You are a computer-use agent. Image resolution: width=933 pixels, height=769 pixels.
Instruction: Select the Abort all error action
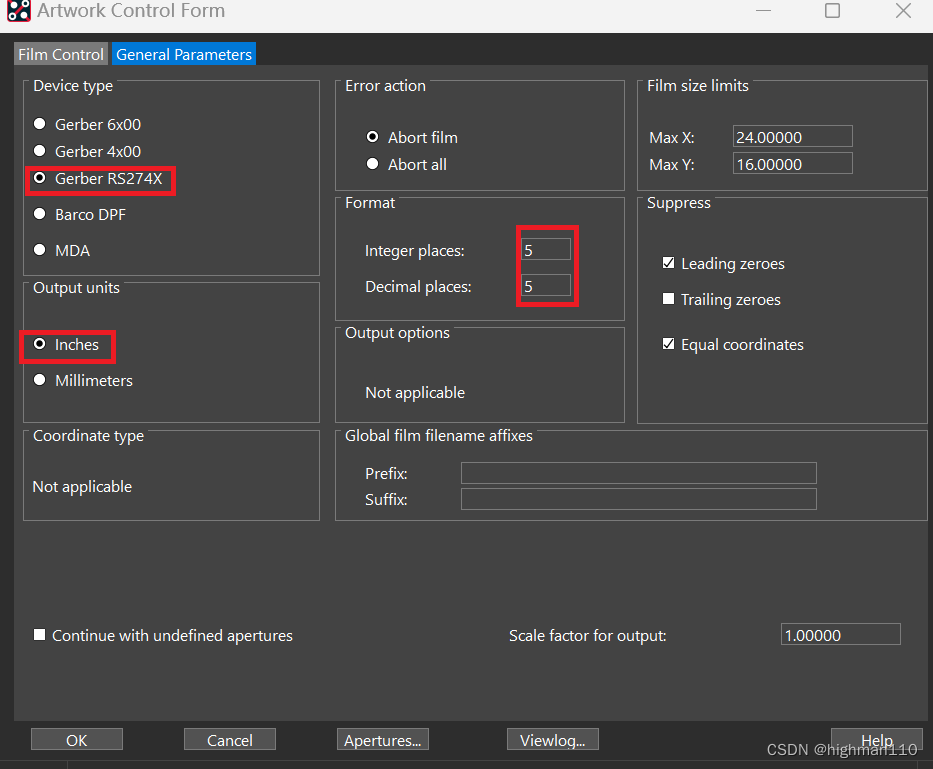(x=373, y=164)
